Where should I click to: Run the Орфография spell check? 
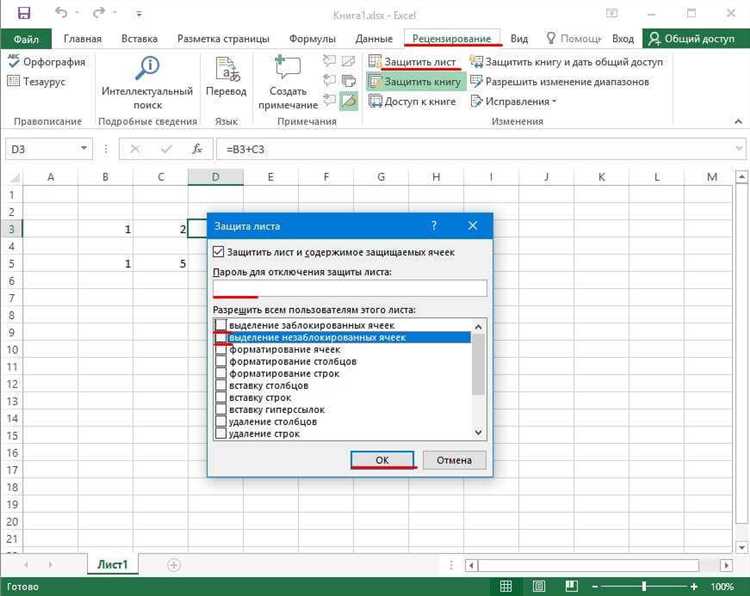pos(47,62)
